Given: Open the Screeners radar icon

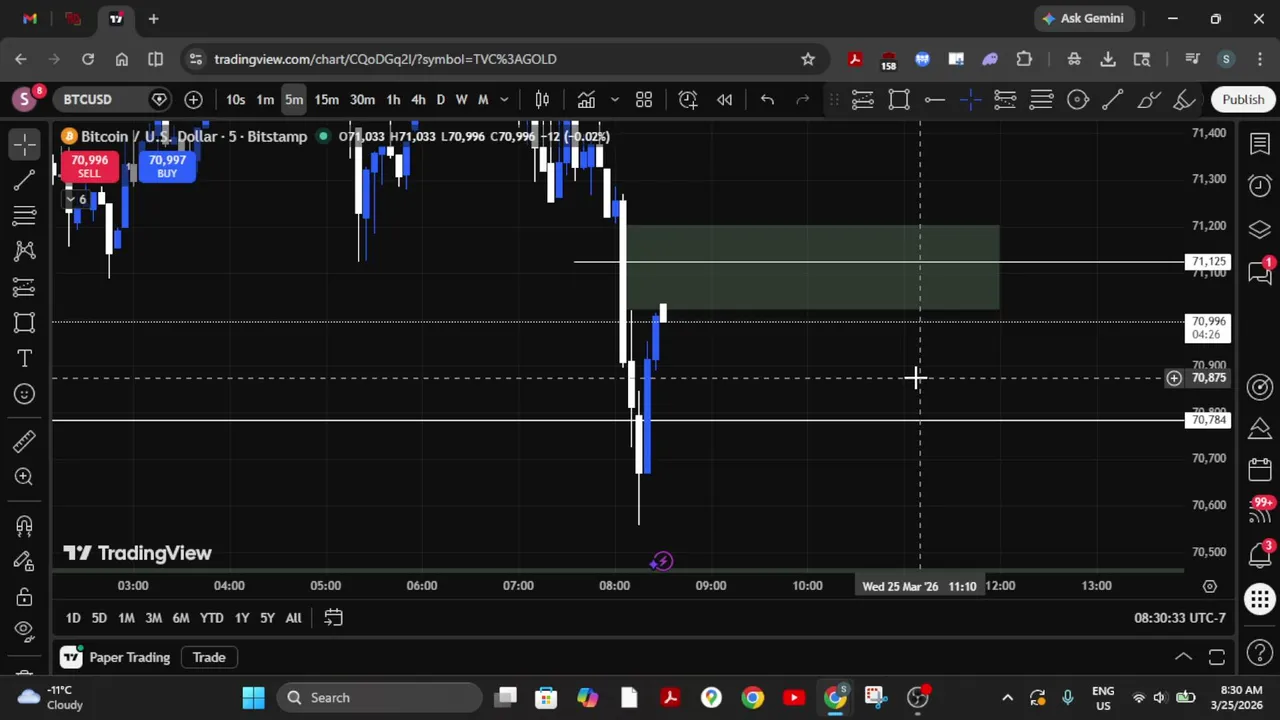Looking at the screenshot, I should coord(1260,386).
